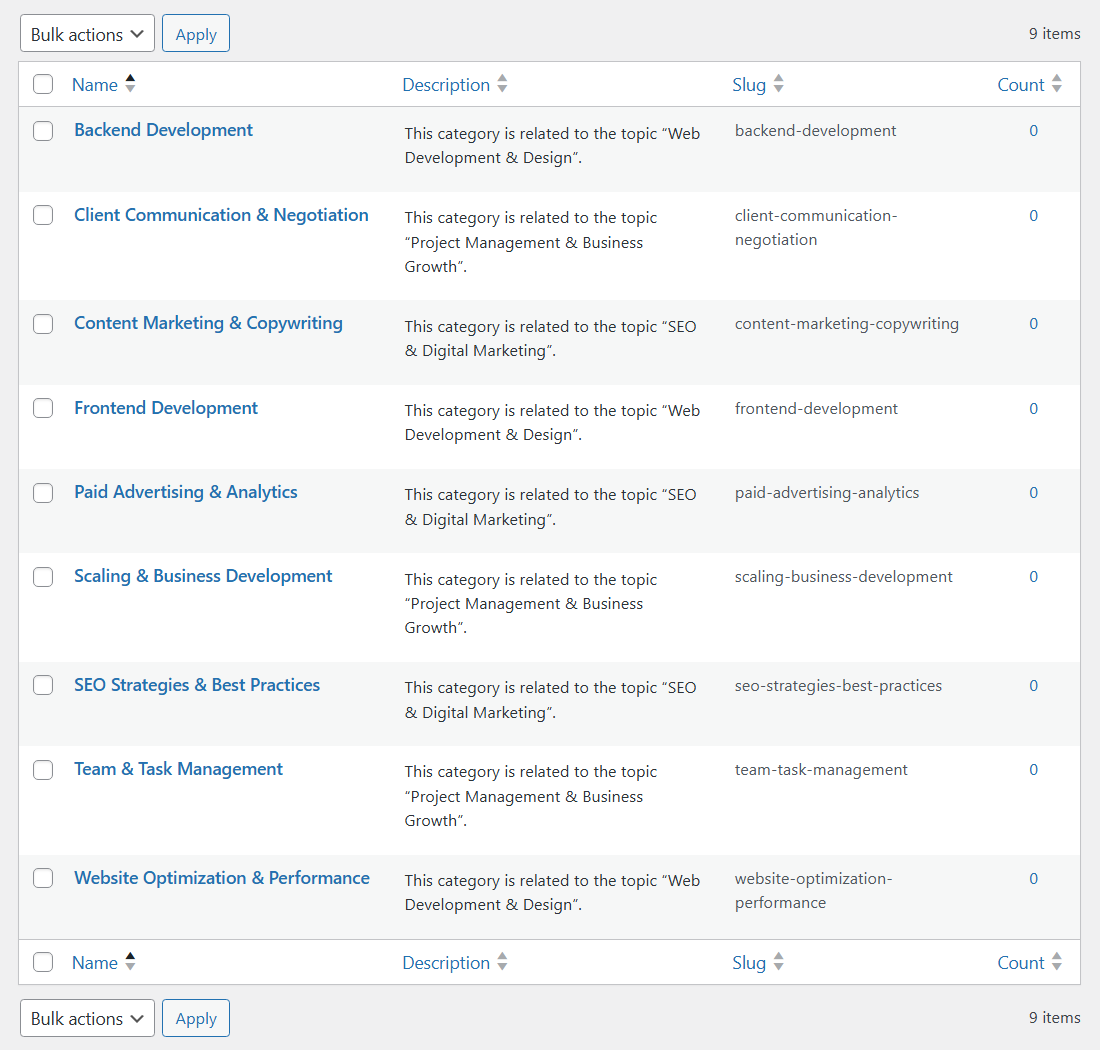Viewport: 1100px width, 1050px height.
Task: Open Backend Development category
Action: click(x=163, y=130)
